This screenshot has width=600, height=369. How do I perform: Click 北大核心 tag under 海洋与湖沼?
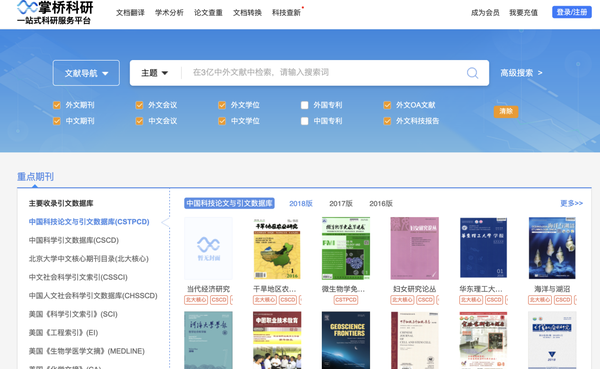[x=540, y=300]
